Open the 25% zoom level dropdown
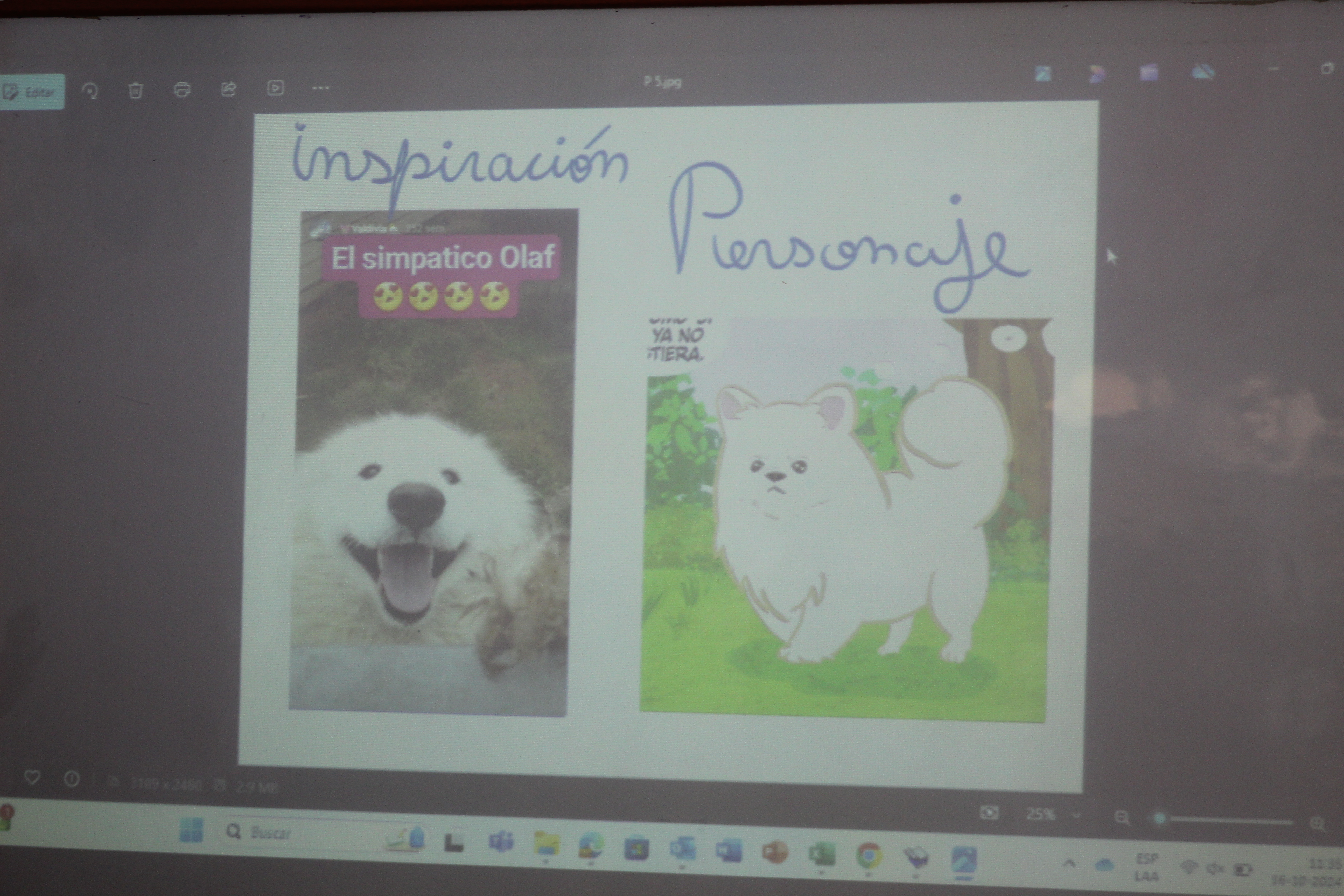The width and height of the screenshot is (1344, 896). point(1053,814)
